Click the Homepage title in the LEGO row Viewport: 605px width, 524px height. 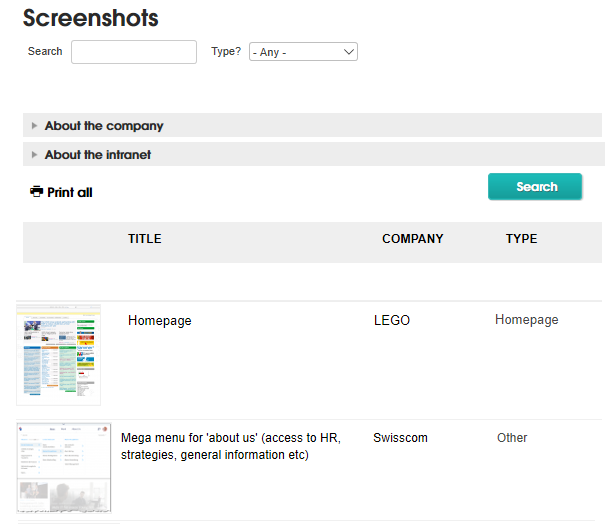tap(159, 321)
